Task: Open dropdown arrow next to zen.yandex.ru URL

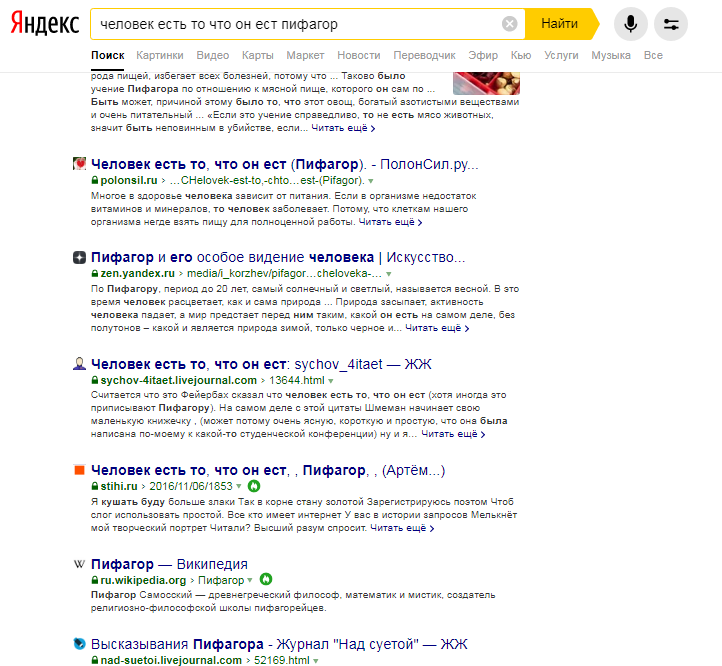Action: 390,273
